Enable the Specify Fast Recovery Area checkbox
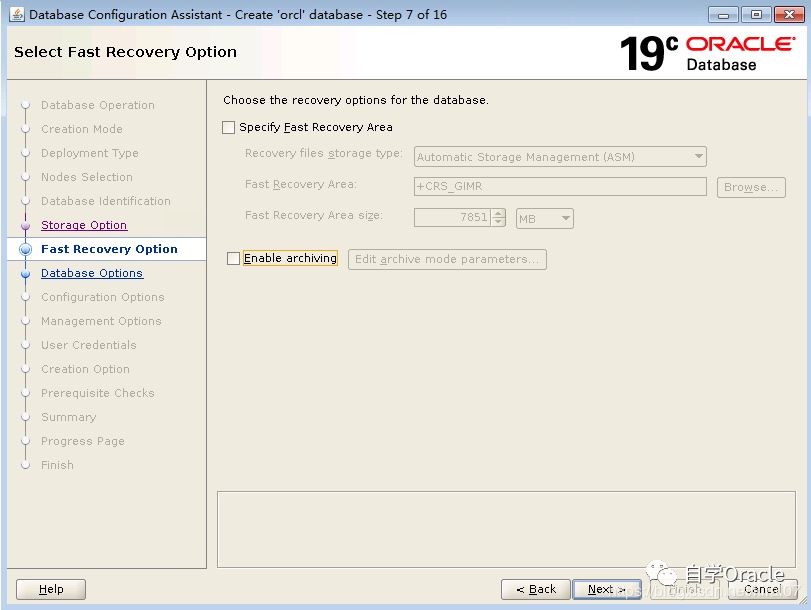 pos(229,128)
